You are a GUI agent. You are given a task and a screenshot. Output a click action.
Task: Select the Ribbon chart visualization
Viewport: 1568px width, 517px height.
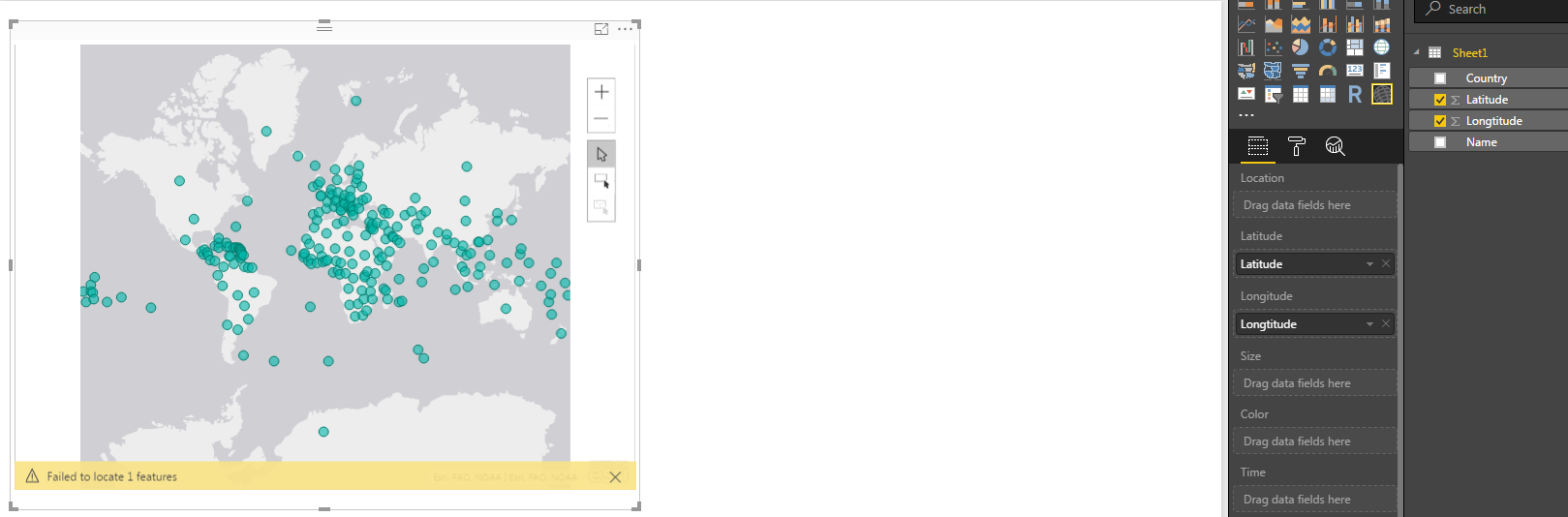pos(1382,24)
